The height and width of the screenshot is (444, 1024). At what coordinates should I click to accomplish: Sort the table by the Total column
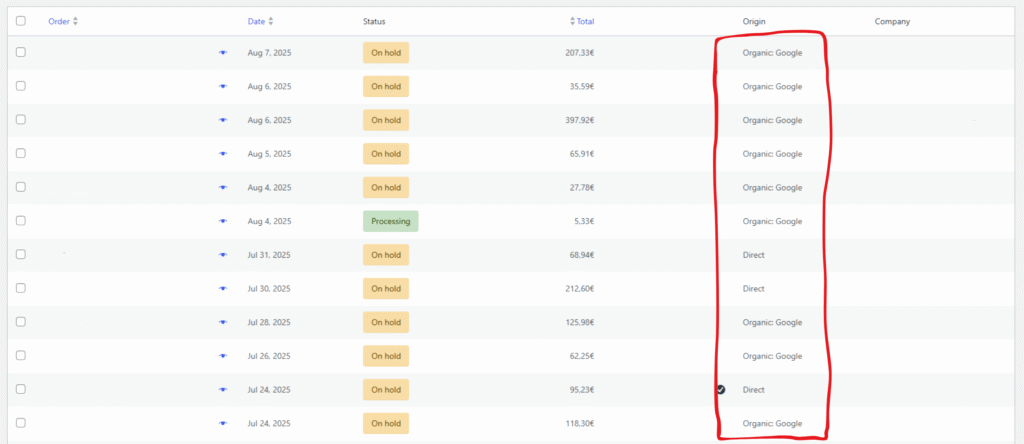click(583, 22)
